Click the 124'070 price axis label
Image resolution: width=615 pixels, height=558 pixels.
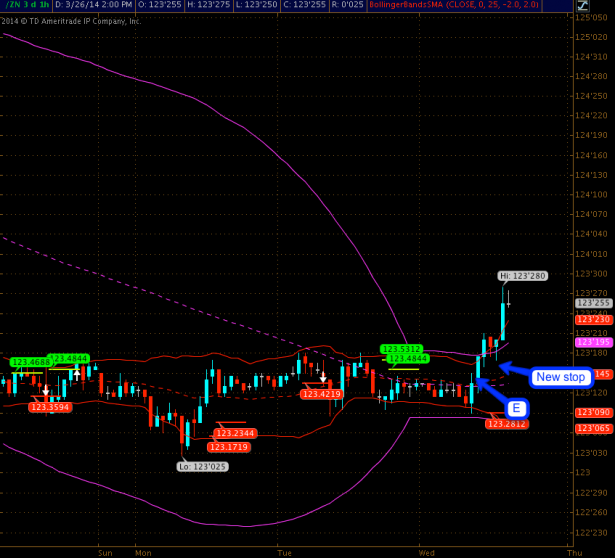pos(591,214)
